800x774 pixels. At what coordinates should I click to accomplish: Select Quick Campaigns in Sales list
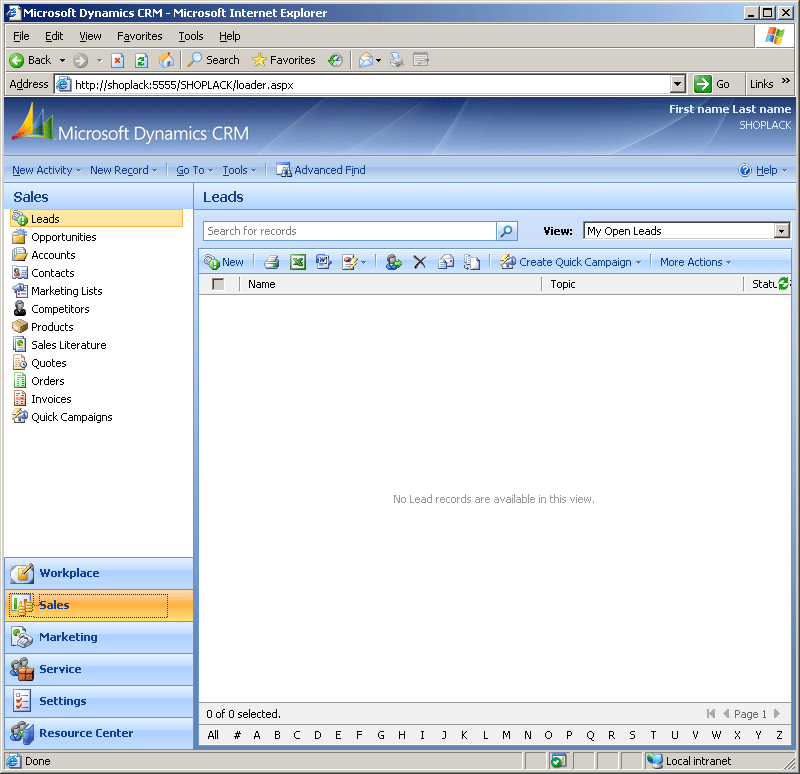[71, 417]
